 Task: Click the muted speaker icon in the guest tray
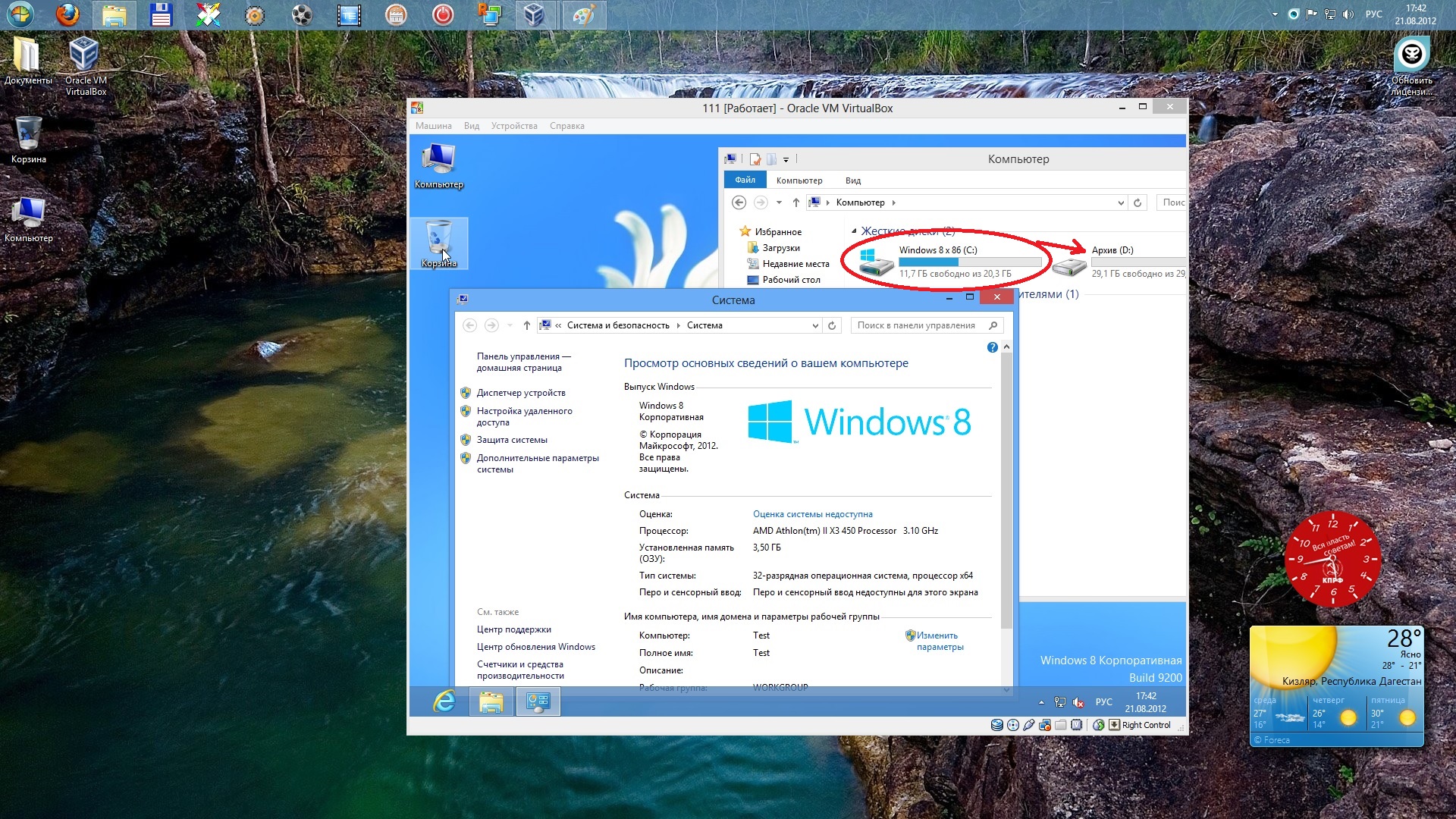1078,702
